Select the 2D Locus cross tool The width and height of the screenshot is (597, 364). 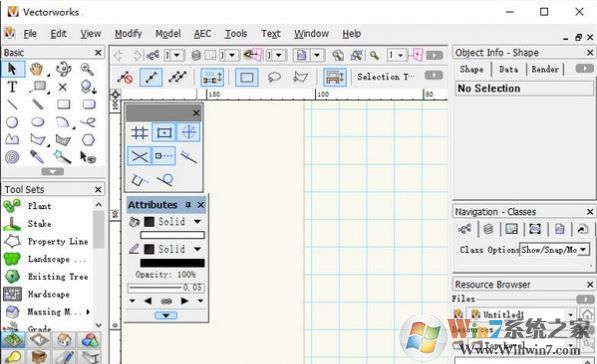[x=63, y=87]
